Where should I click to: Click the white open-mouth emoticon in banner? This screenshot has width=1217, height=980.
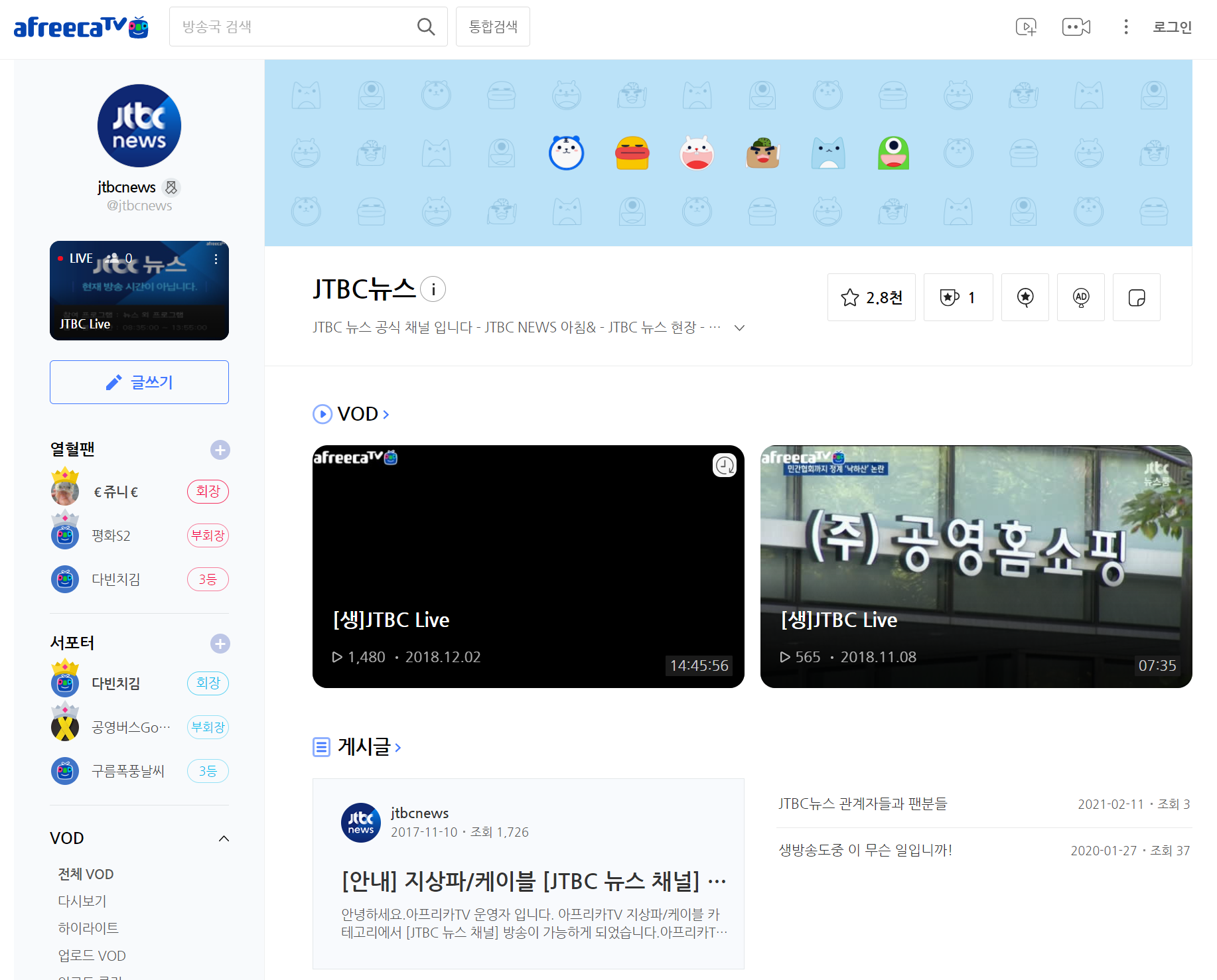click(697, 153)
